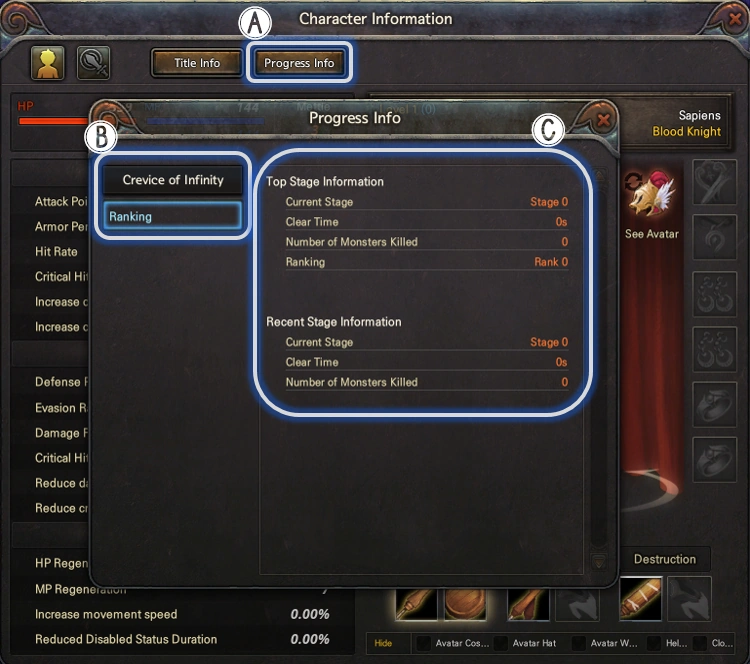Viewport: 750px width, 664px height.
Task: Select the wooden shield equipment slot
Action: coord(465,604)
